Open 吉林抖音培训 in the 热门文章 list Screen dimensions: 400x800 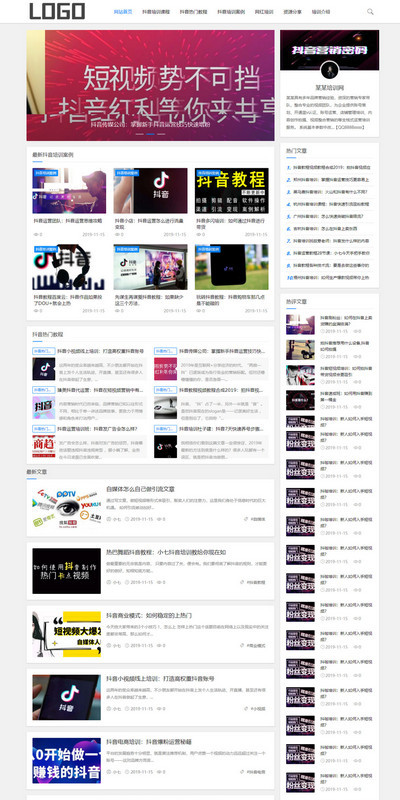[x=325, y=229]
